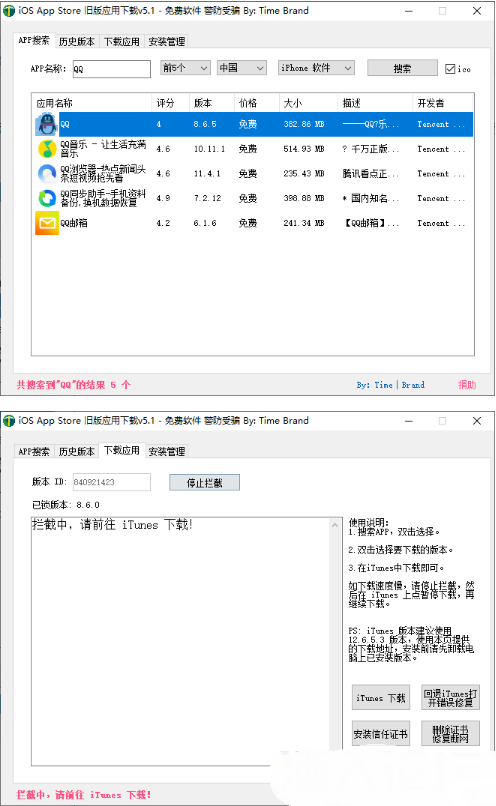This screenshot has width=496, height=806.
Task: Click the 腾讯看点正... description cell
Action: pyautogui.click(x=371, y=174)
